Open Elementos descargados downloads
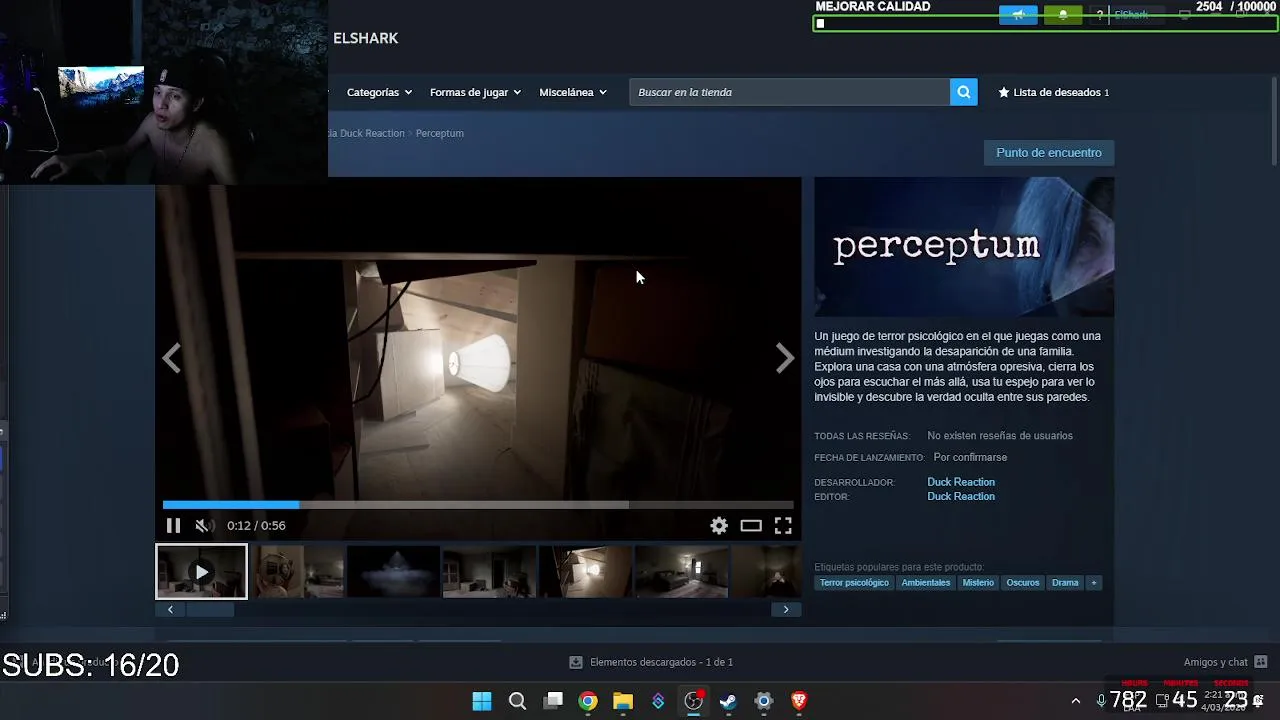The width and height of the screenshot is (1280, 720). (x=651, y=662)
